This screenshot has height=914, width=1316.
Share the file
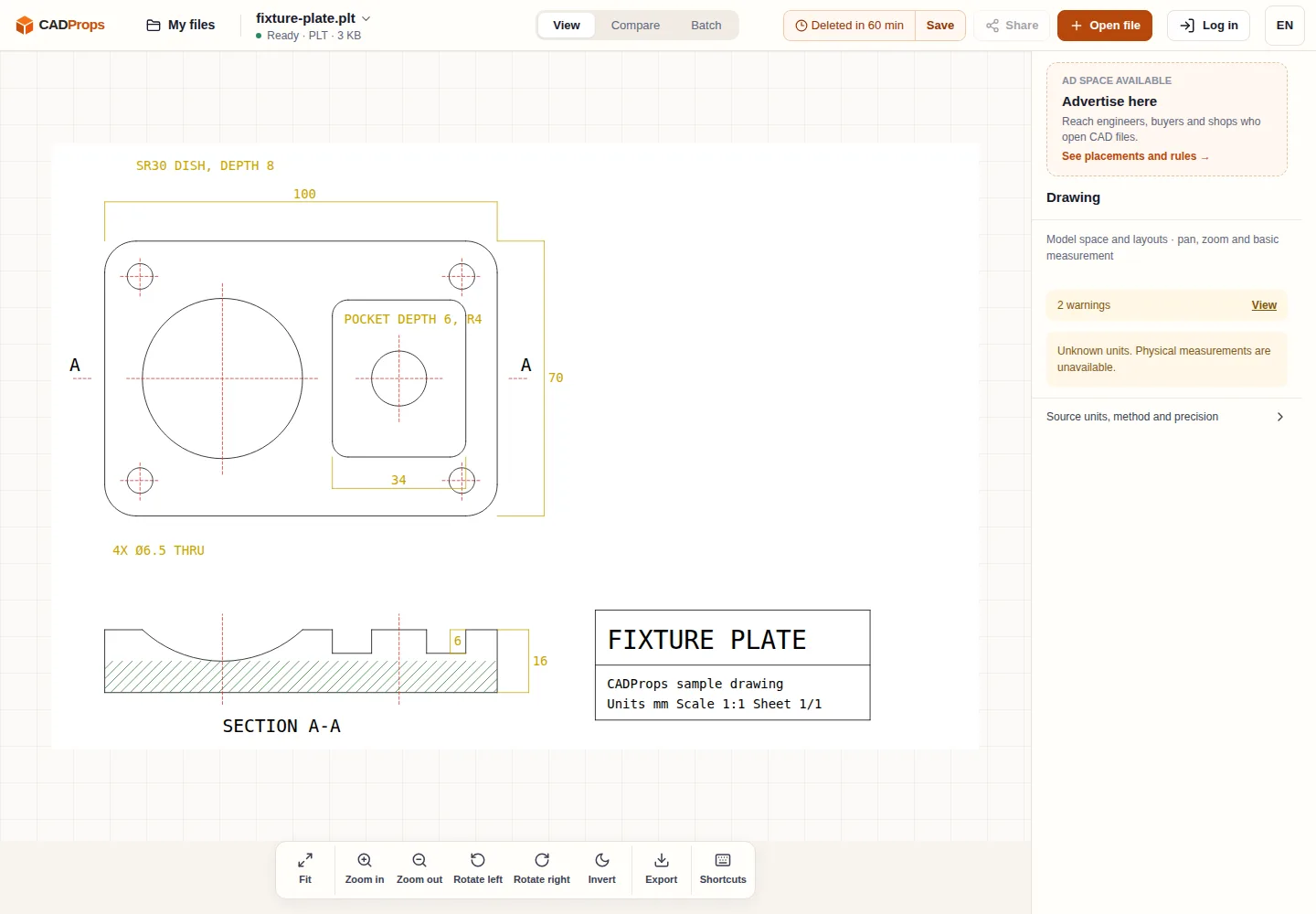(1012, 26)
